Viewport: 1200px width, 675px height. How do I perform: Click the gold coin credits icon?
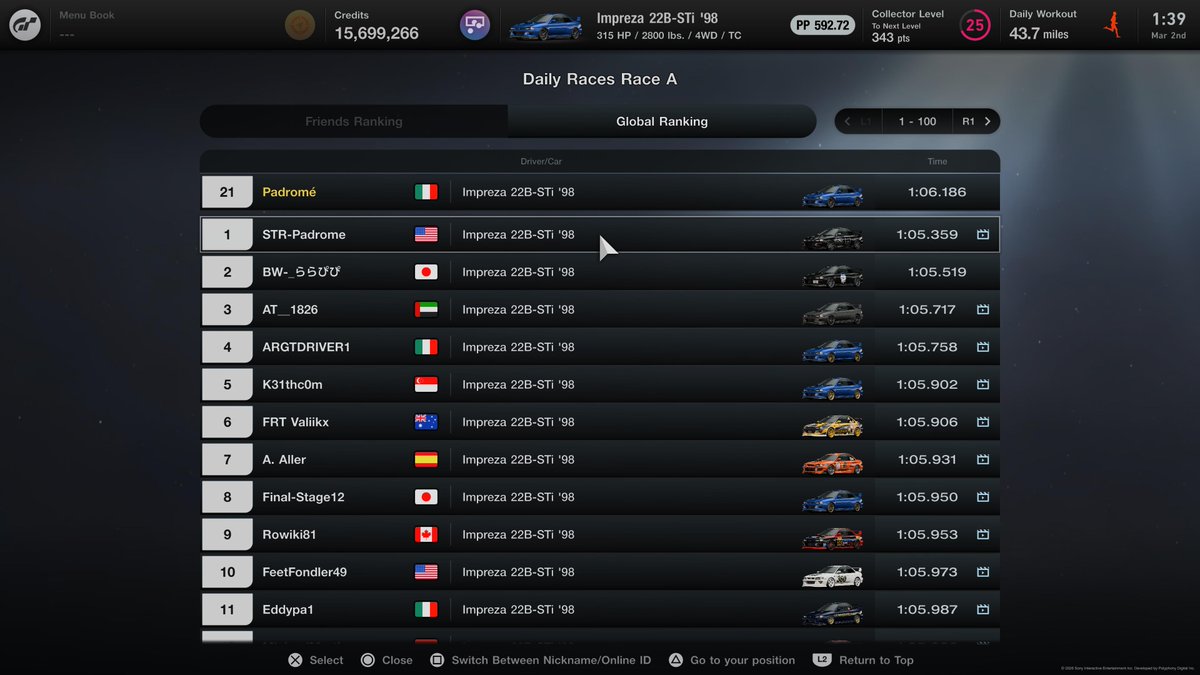click(299, 25)
